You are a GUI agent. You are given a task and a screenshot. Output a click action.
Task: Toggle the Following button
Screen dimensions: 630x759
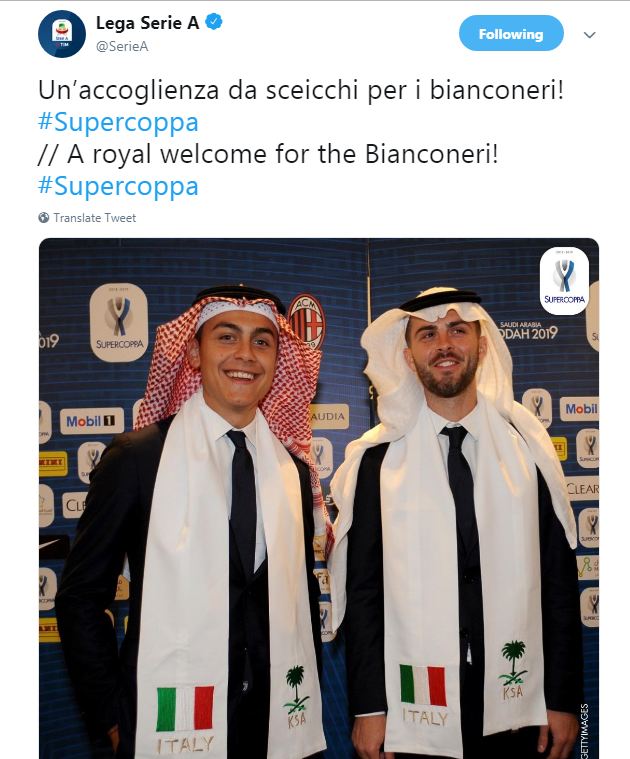(511, 33)
